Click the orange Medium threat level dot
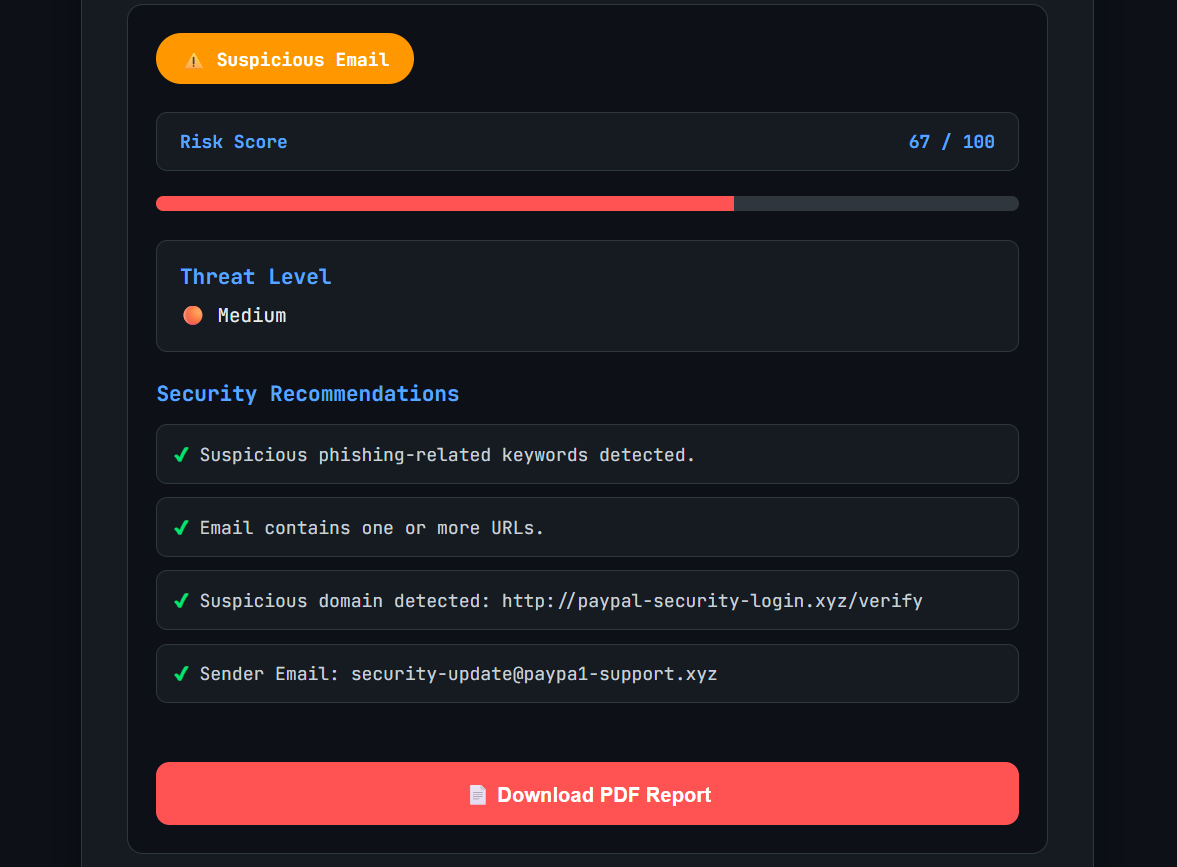 point(193,315)
